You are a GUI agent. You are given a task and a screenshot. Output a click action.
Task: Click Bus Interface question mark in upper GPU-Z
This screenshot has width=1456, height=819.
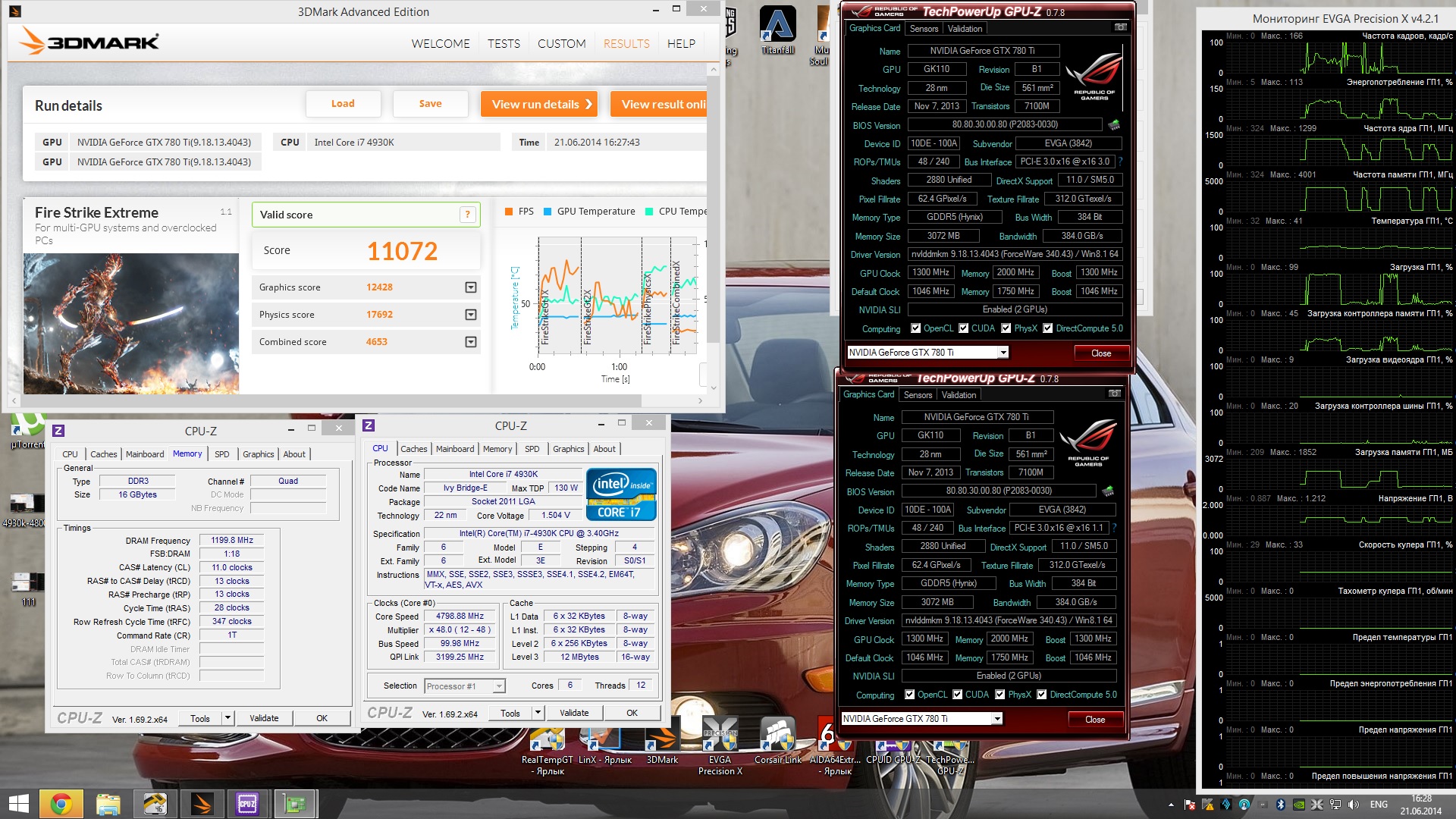coord(1120,162)
